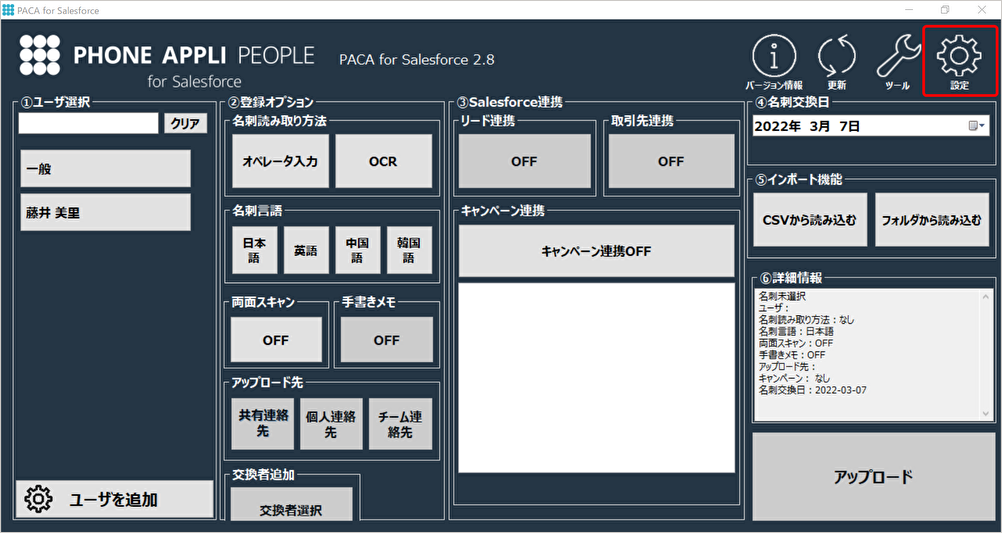Toggle 手書きメモ OFF button
Viewport: 1002px width, 533px height.
pyautogui.click(x=387, y=340)
